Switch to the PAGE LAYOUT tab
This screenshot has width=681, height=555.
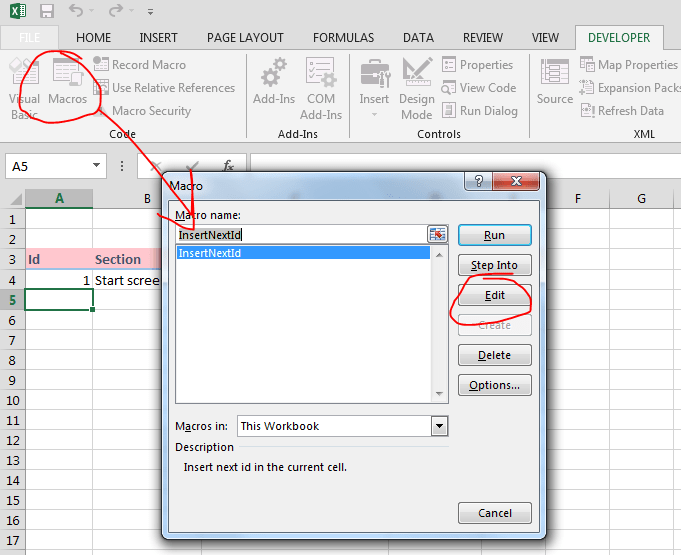click(245, 38)
